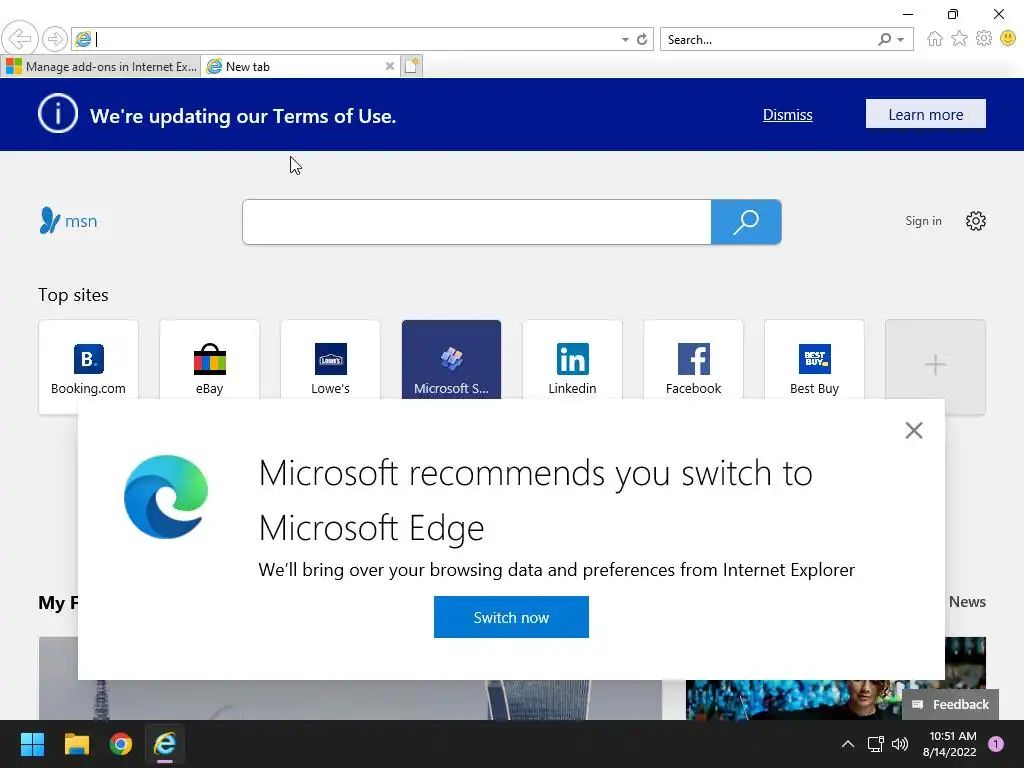Close the New tab tab

[389, 67]
